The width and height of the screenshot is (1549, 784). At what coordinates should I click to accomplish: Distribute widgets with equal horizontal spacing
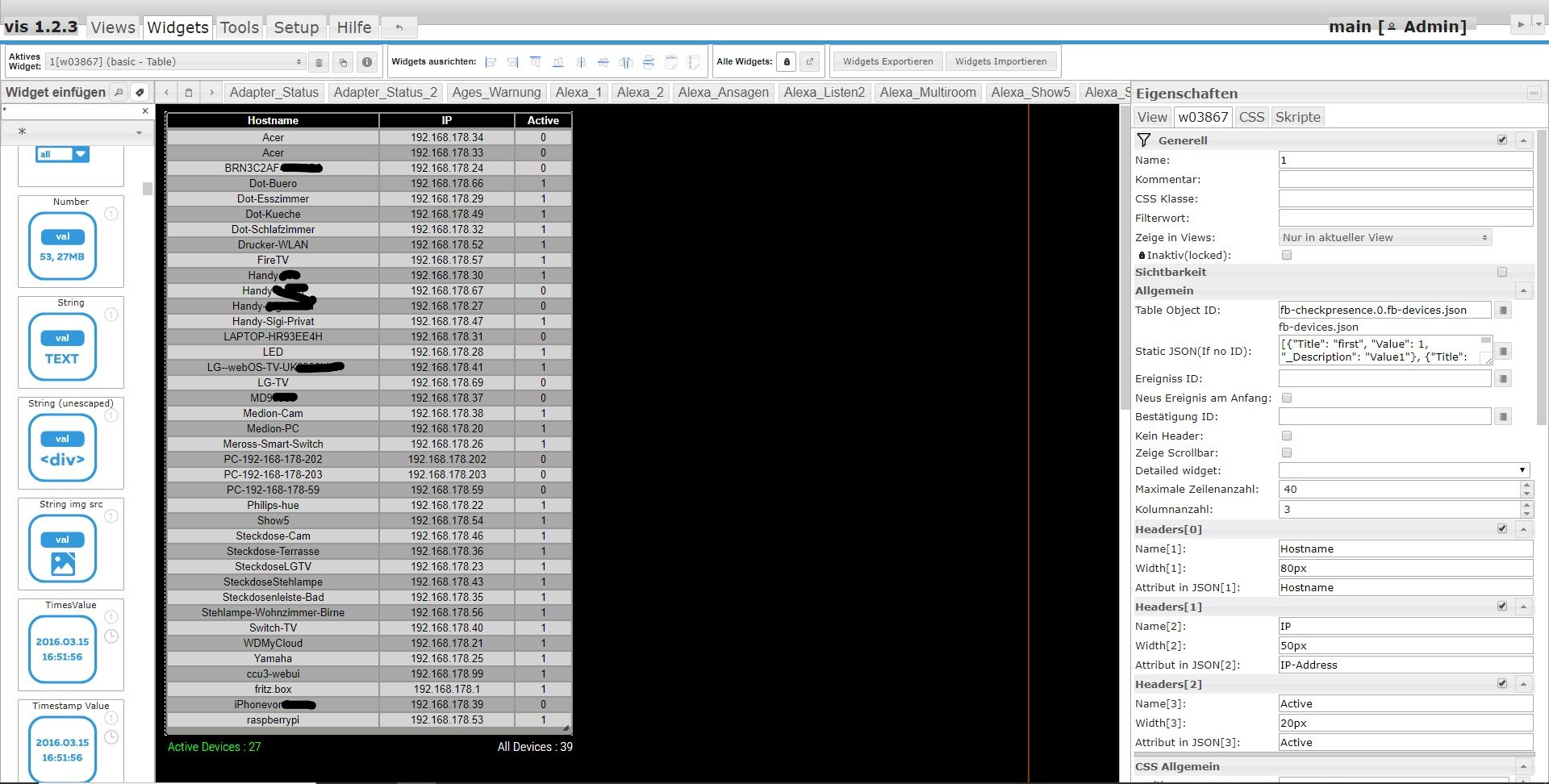tap(626, 62)
